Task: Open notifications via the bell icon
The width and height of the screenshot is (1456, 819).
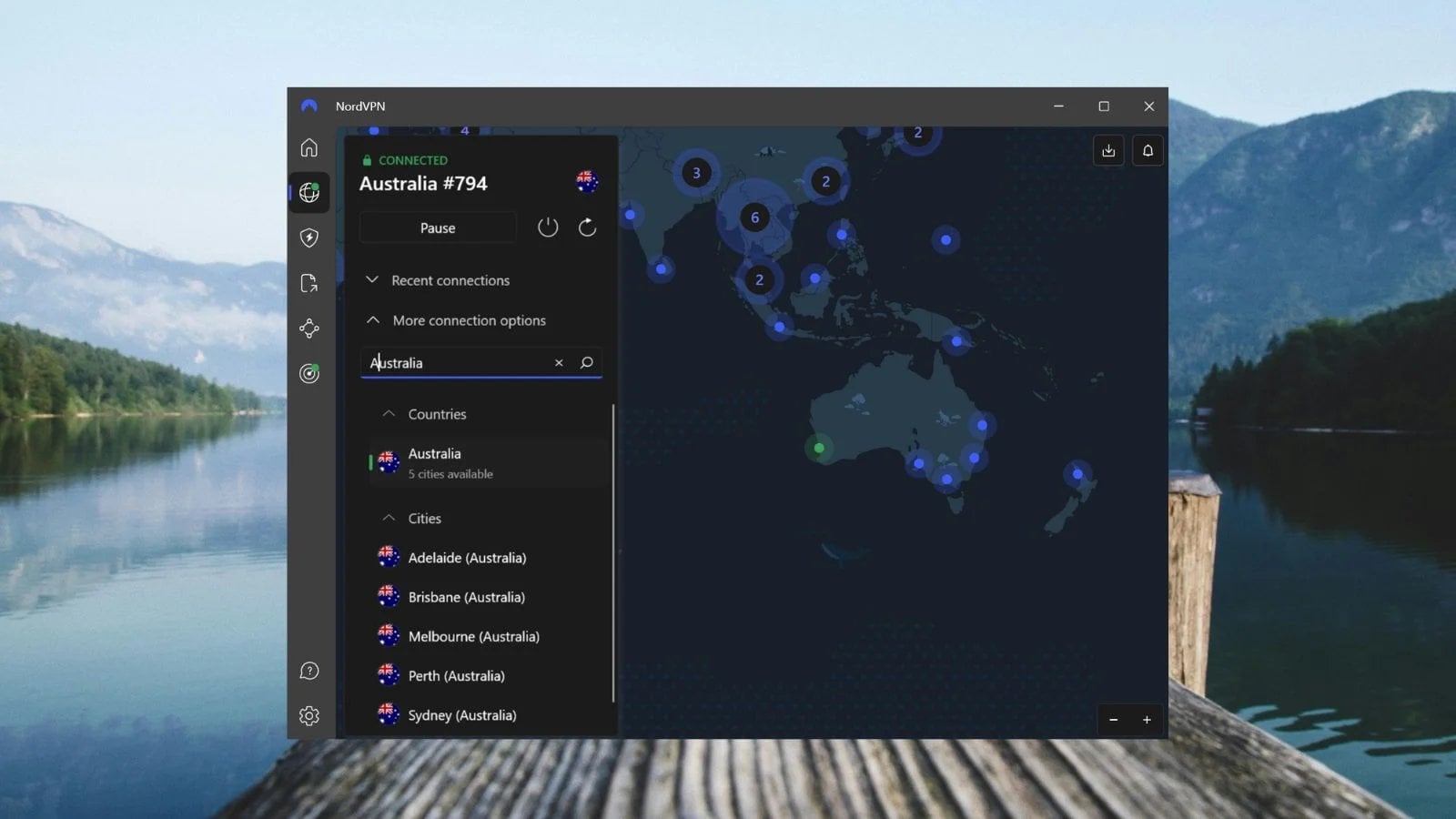Action: 1148,150
